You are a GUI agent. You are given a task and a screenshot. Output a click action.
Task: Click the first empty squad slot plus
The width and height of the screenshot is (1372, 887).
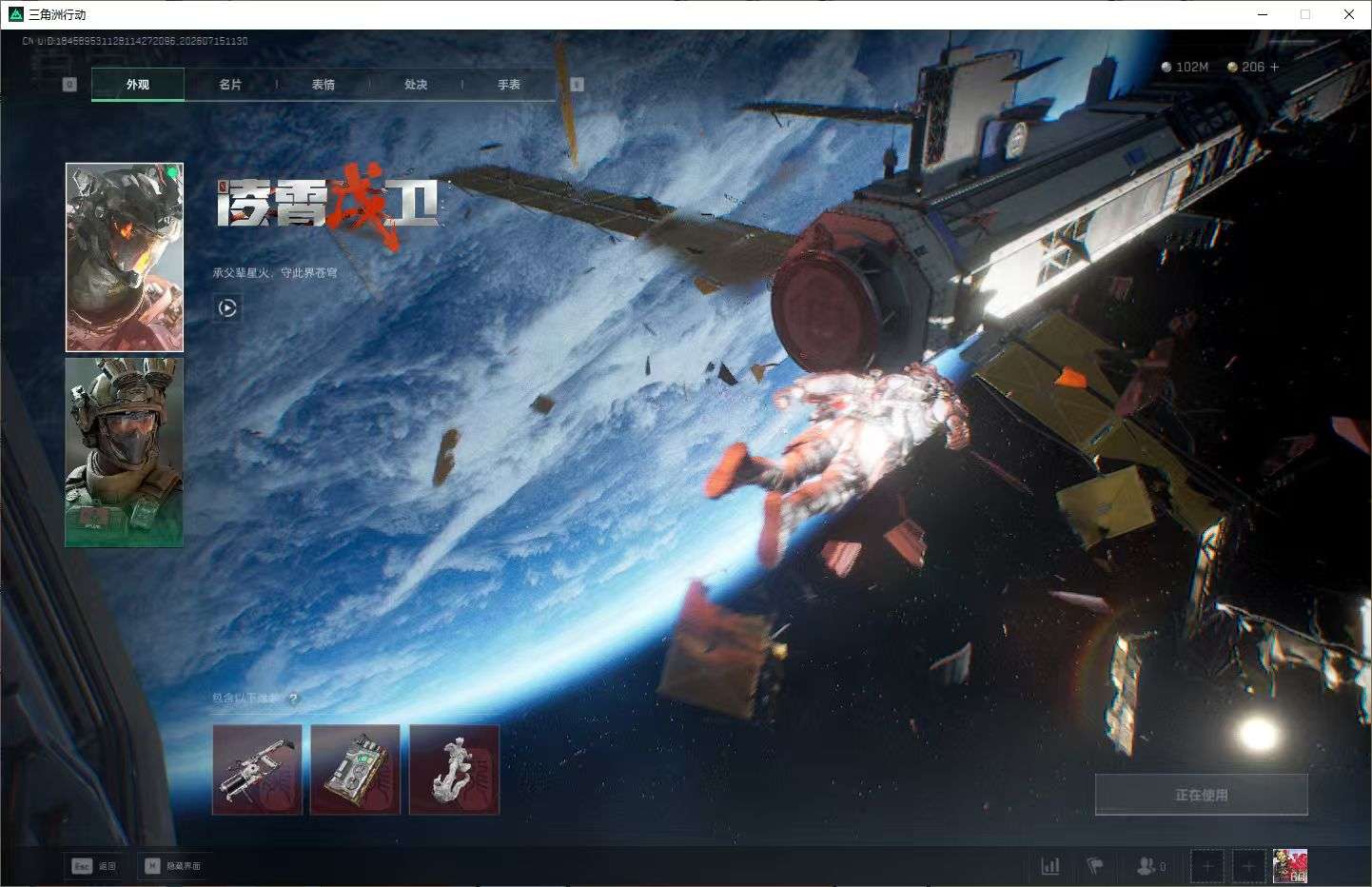click(x=1207, y=866)
